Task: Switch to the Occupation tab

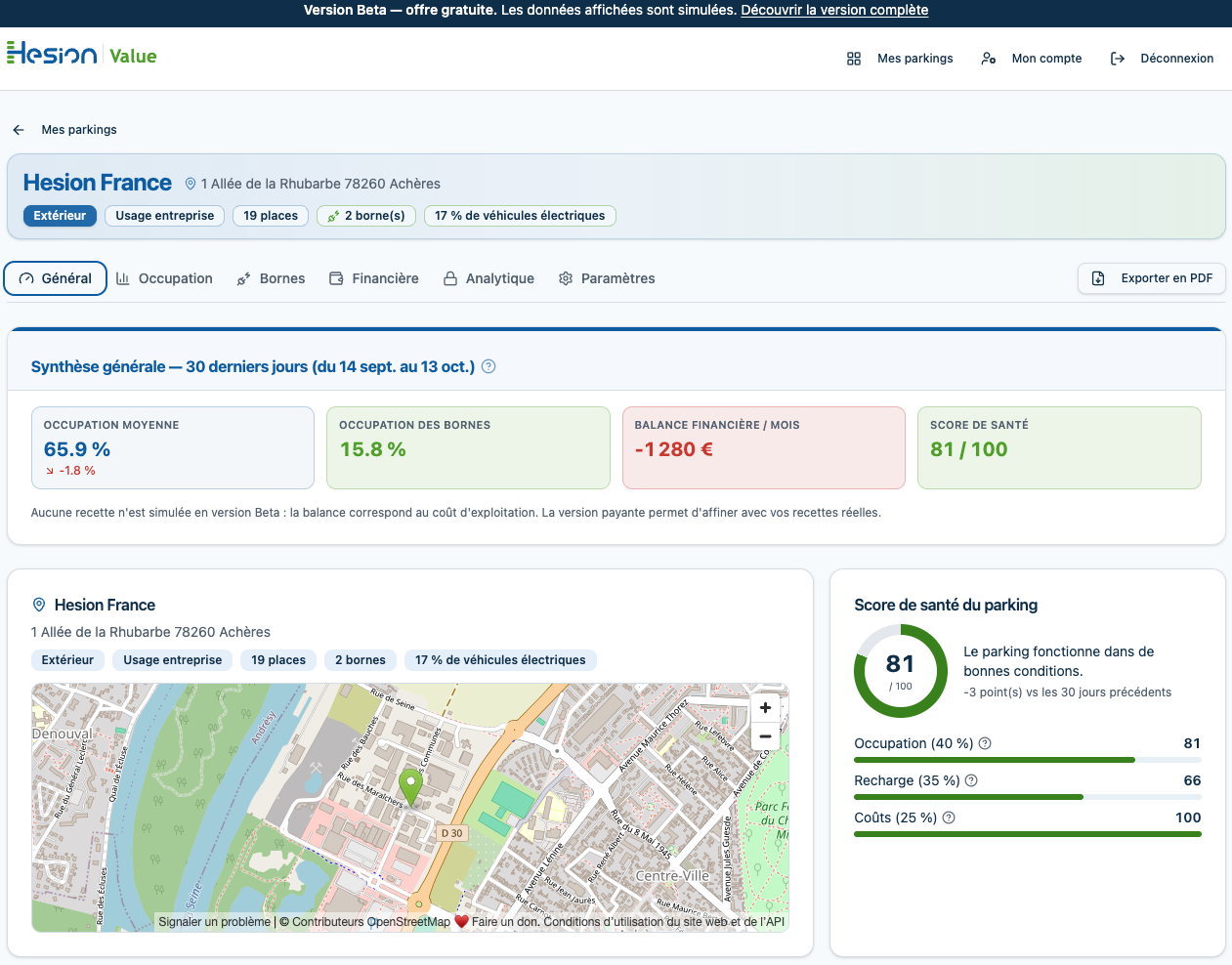Action: [x=164, y=278]
